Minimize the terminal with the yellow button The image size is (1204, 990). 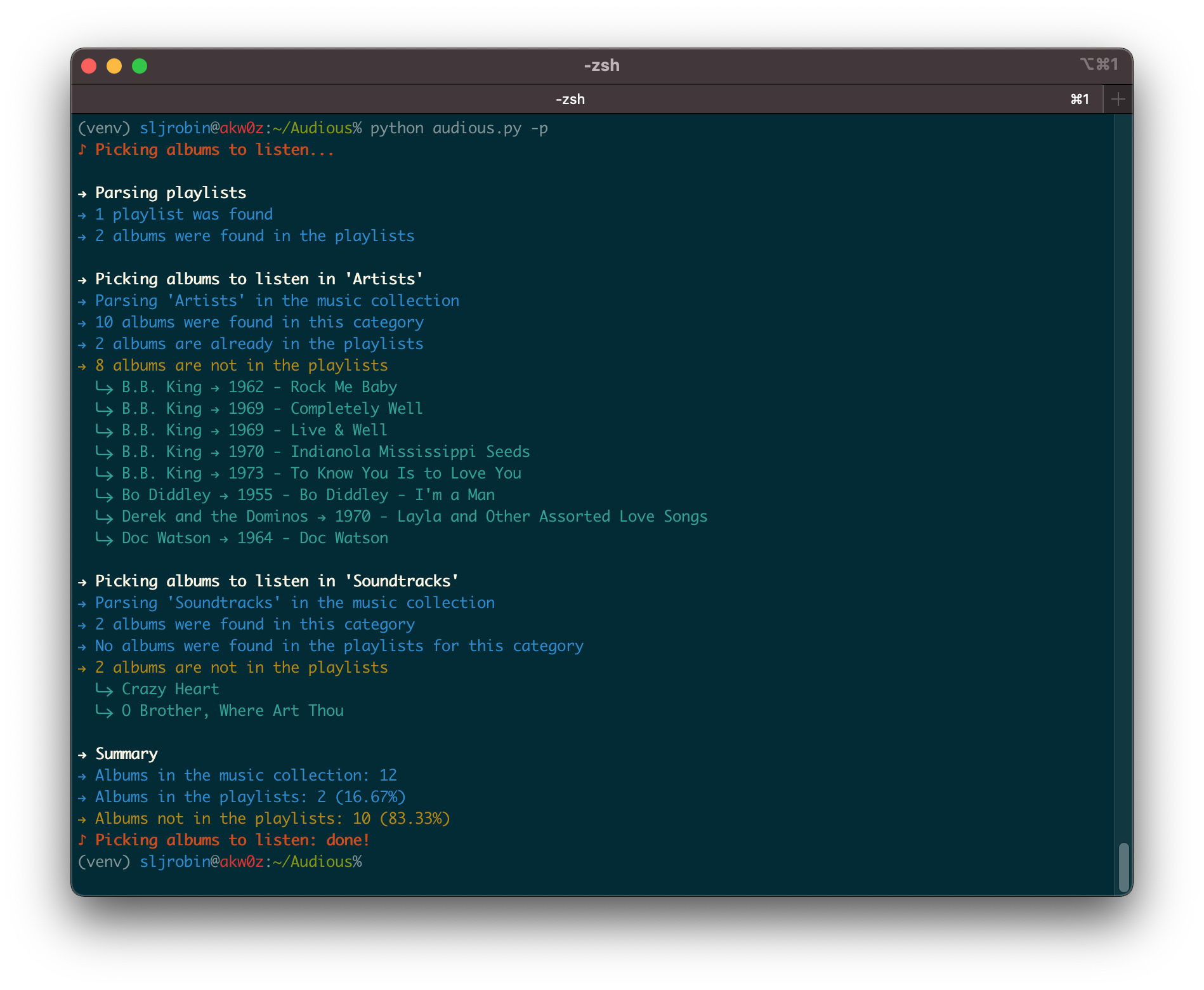[x=114, y=66]
